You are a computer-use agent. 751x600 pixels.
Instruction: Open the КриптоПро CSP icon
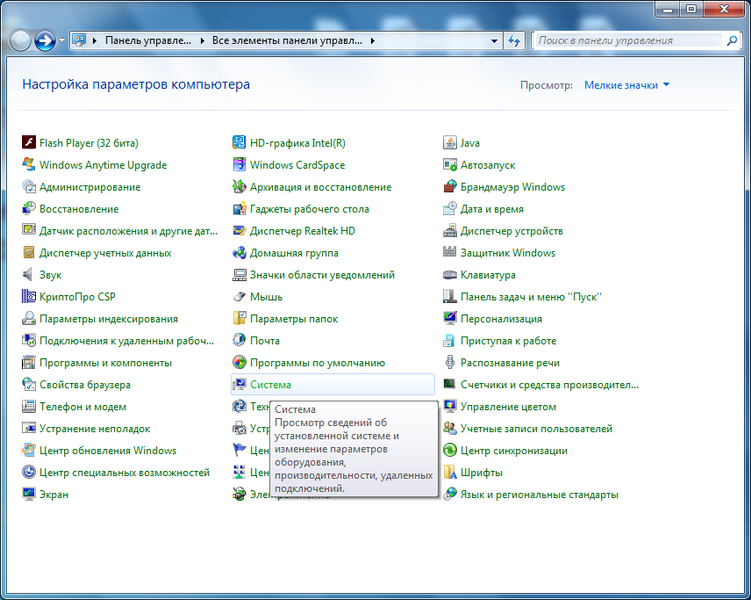(29, 296)
